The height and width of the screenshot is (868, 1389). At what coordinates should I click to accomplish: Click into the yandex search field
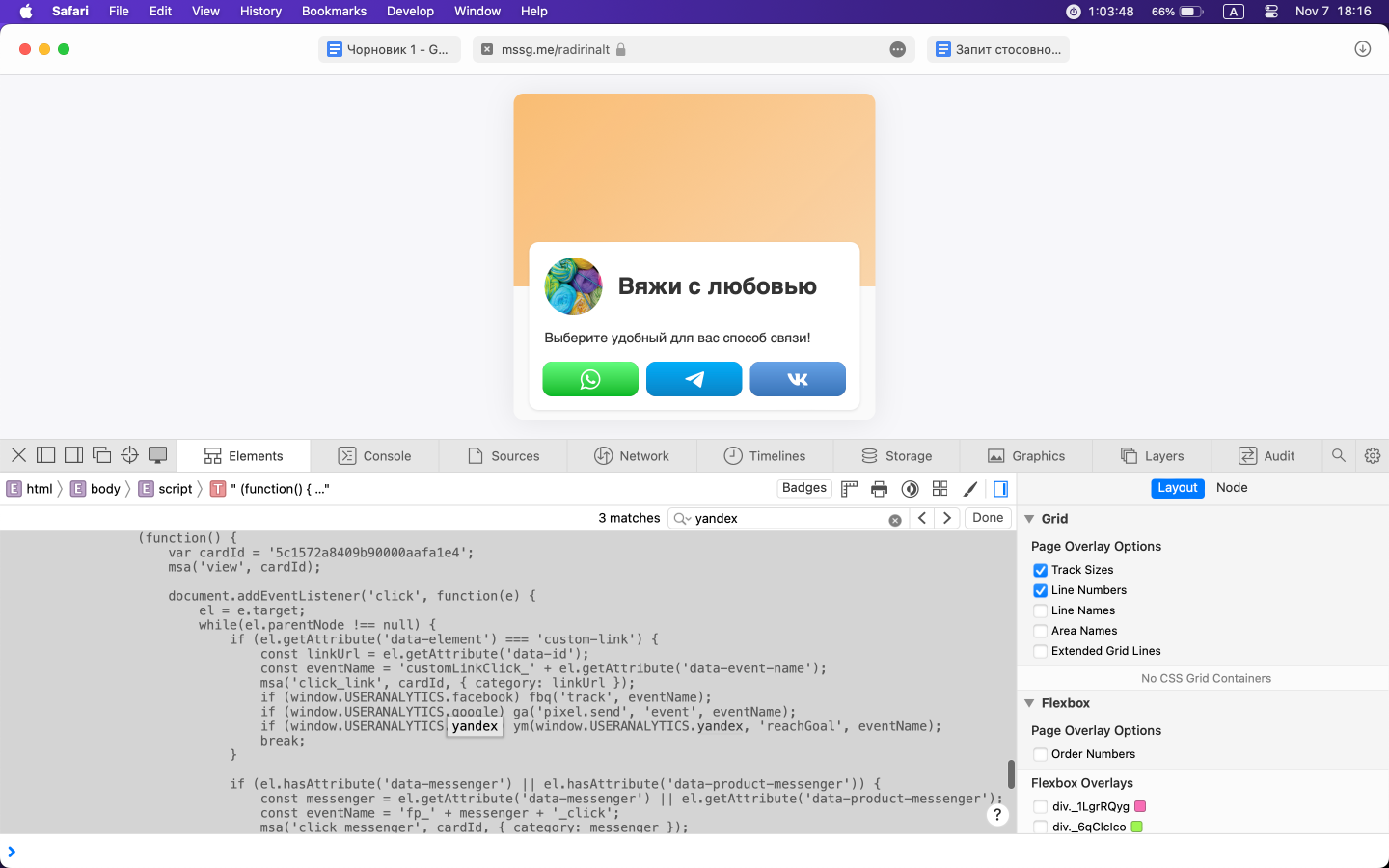(x=789, y=518)
